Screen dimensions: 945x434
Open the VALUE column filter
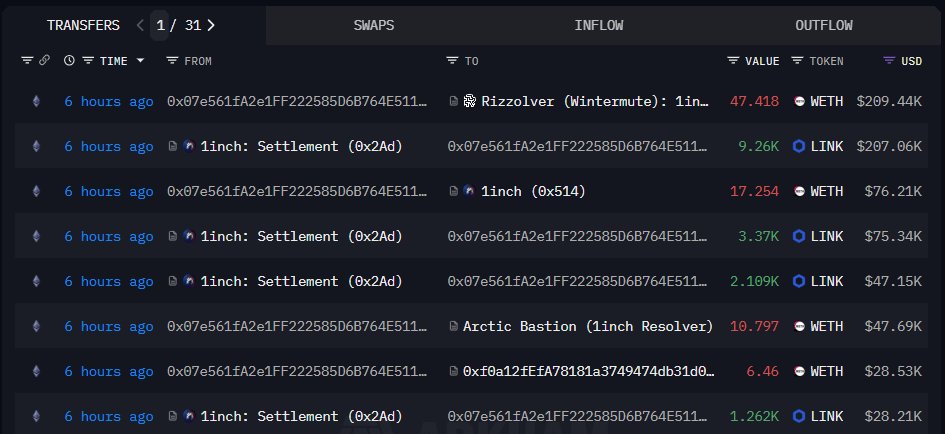pos(733,60)
